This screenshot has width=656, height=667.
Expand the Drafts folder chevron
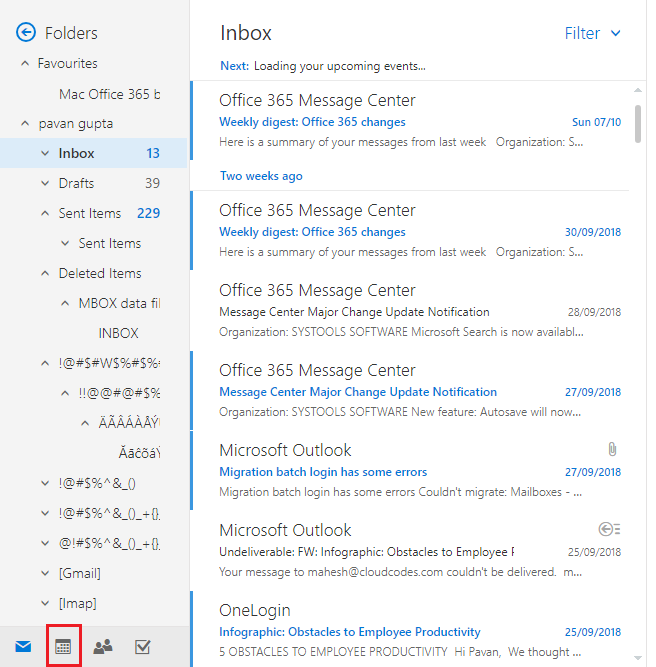coord(45,183)
